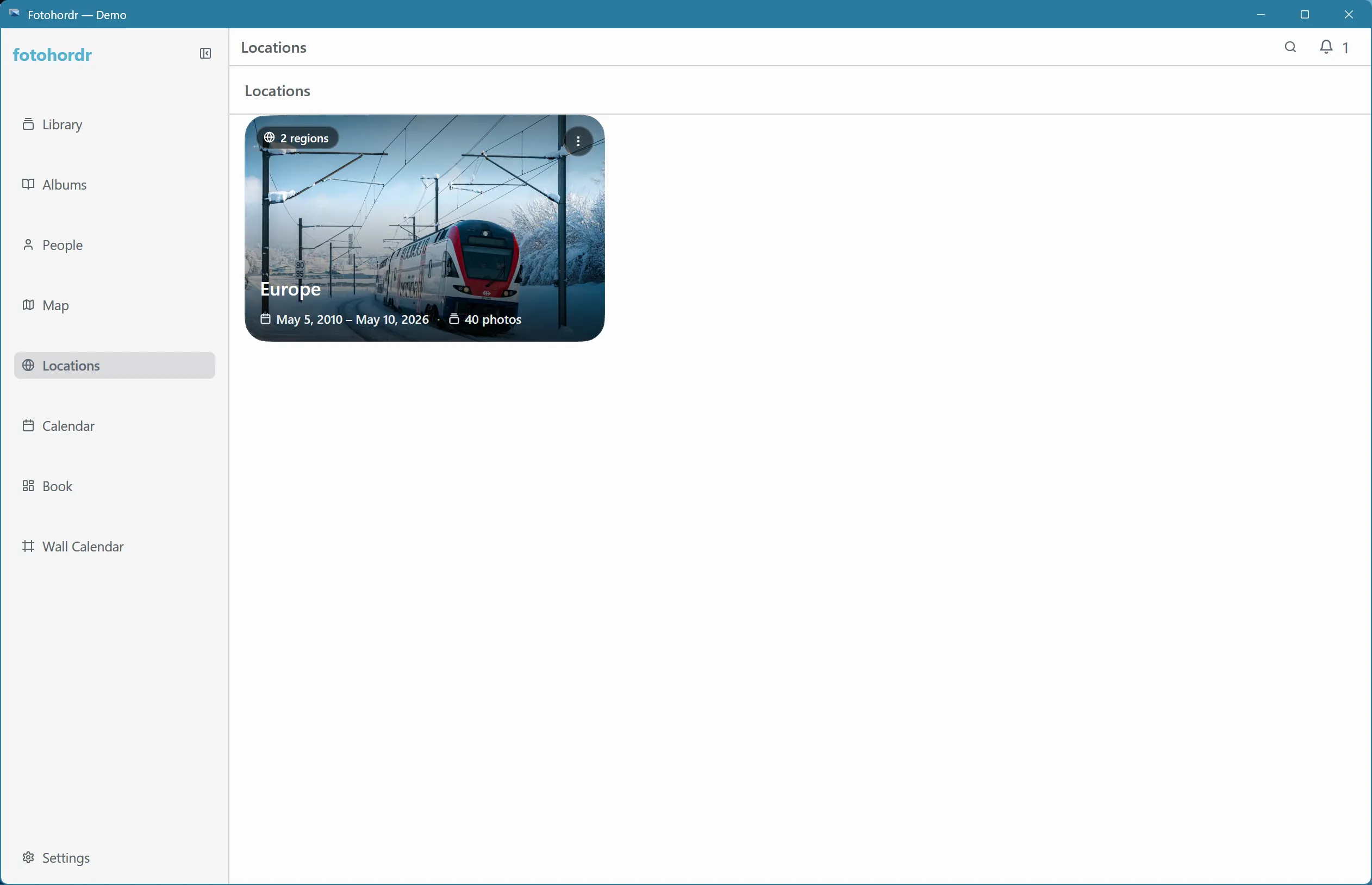Click the Wall Calendar frame icon
The width and height of the screenshot is (1372, 885).
[28, 547]
